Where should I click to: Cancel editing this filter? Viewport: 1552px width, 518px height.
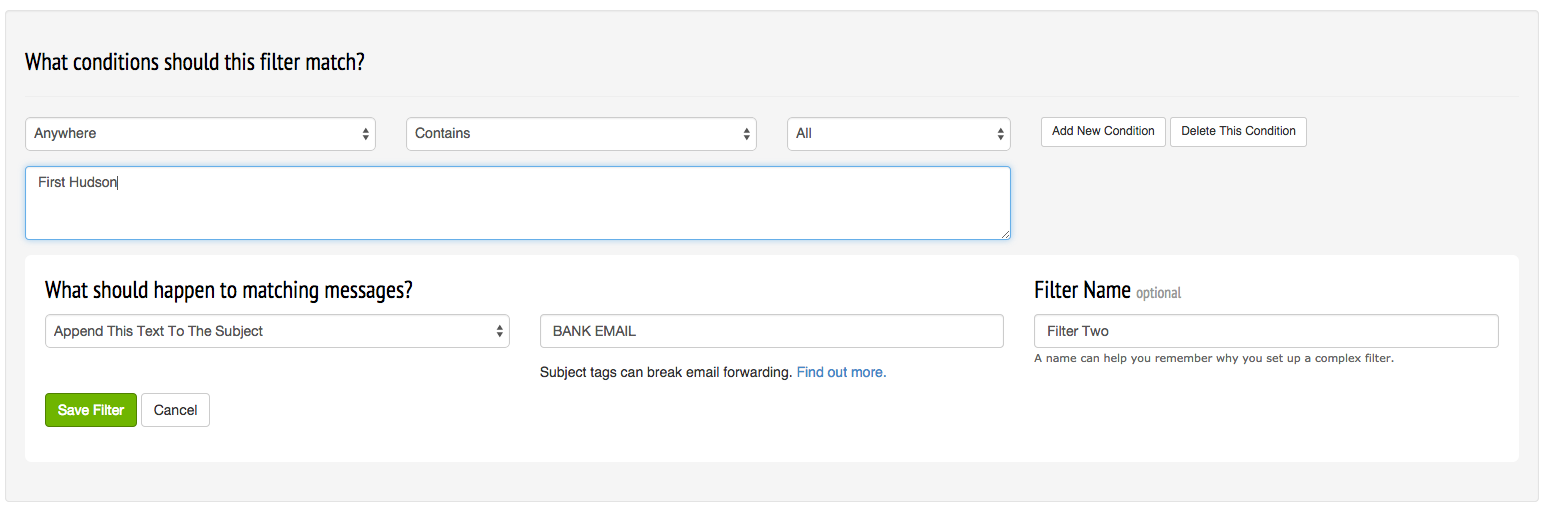[x=175, y=410]
